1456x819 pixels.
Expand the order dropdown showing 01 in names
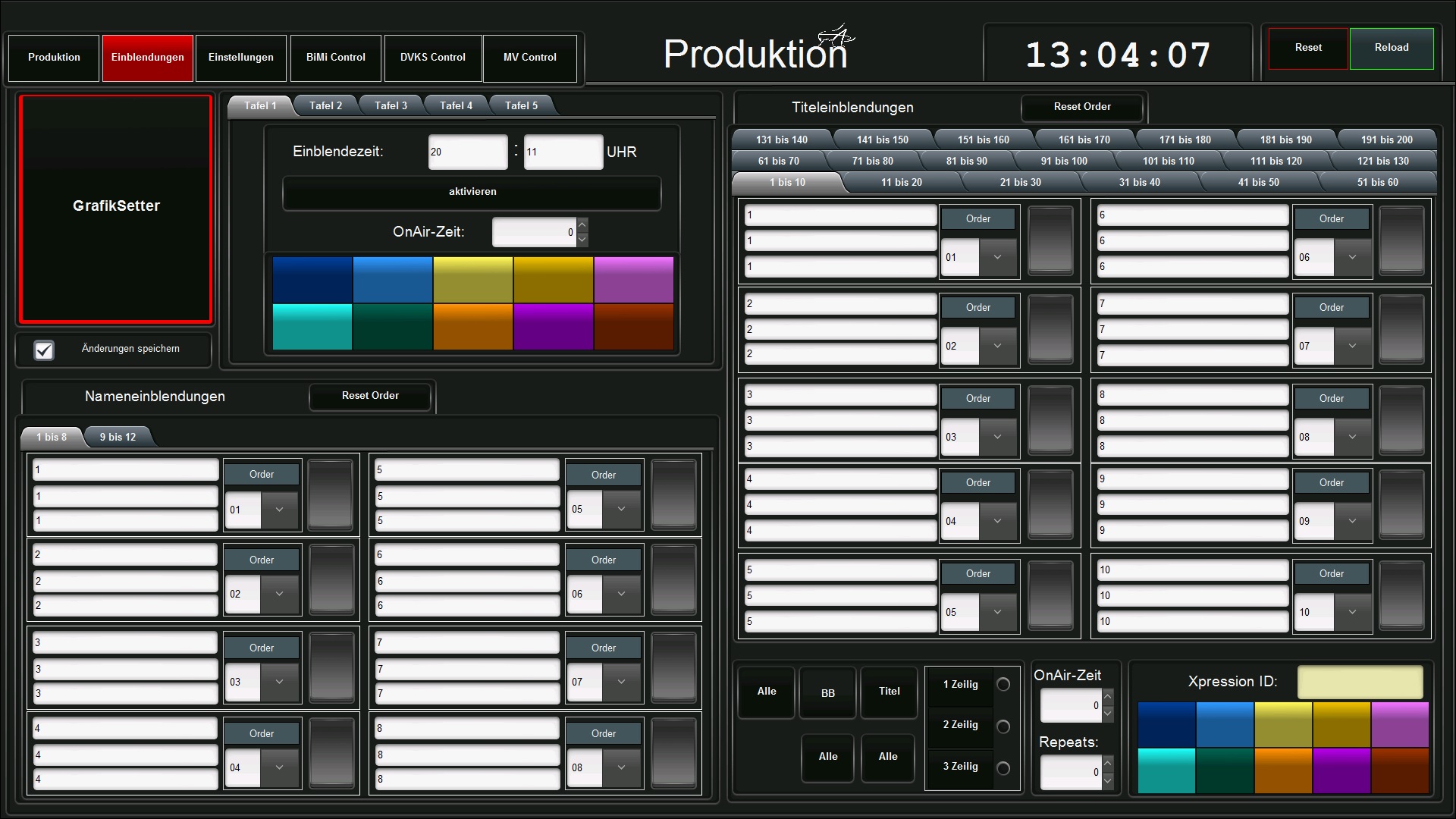tap(279, 510)
